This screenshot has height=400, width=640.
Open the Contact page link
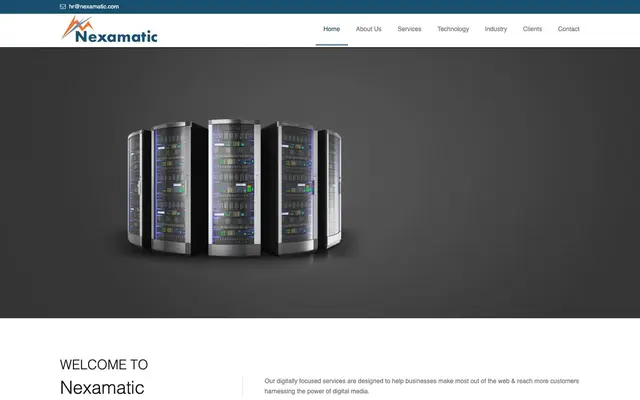point(569,29)
